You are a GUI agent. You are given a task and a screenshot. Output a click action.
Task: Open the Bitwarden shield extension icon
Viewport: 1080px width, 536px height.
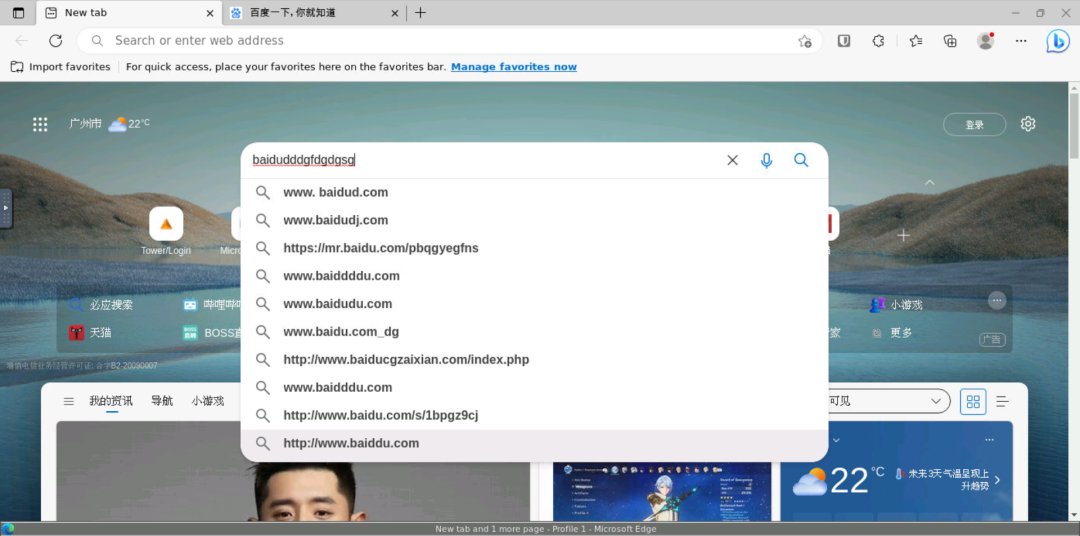coord(844,41)
